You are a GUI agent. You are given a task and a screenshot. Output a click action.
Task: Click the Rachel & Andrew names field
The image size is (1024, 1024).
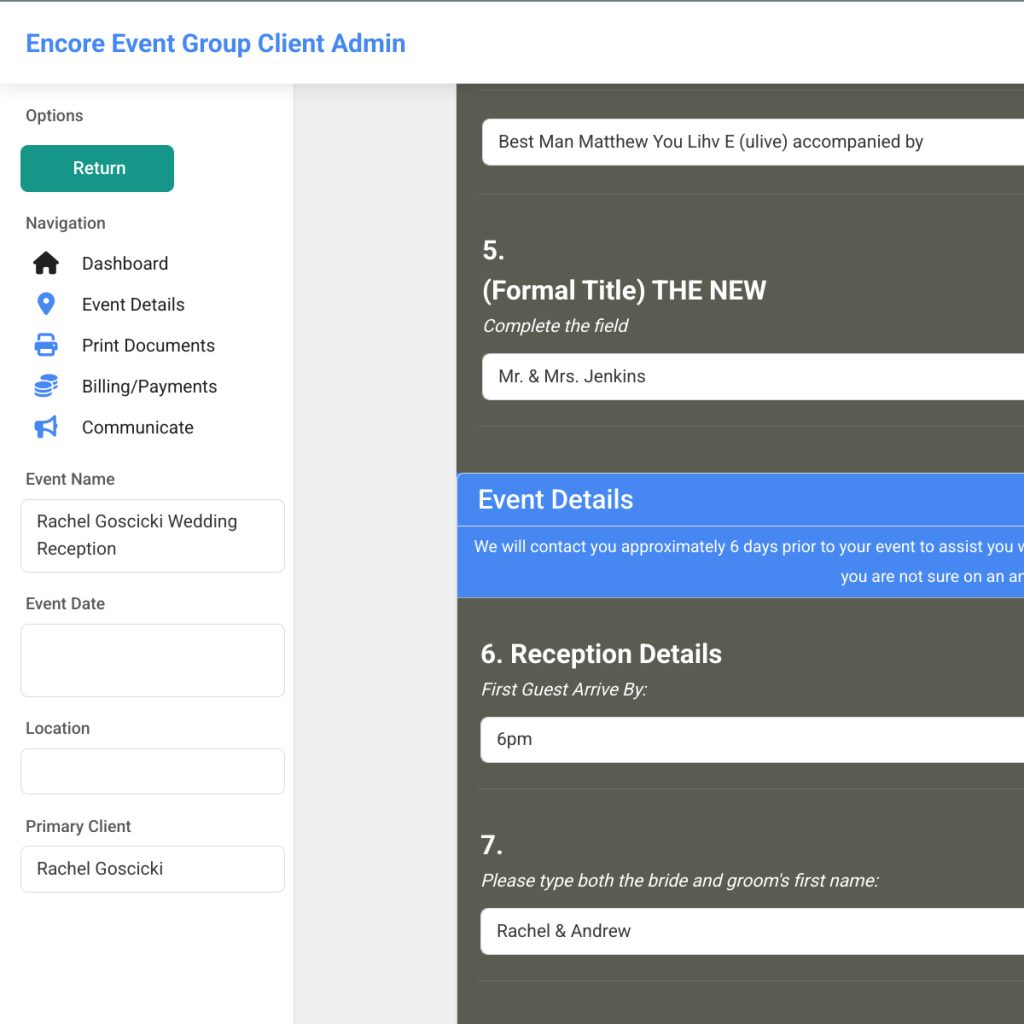tap(752, 931)
